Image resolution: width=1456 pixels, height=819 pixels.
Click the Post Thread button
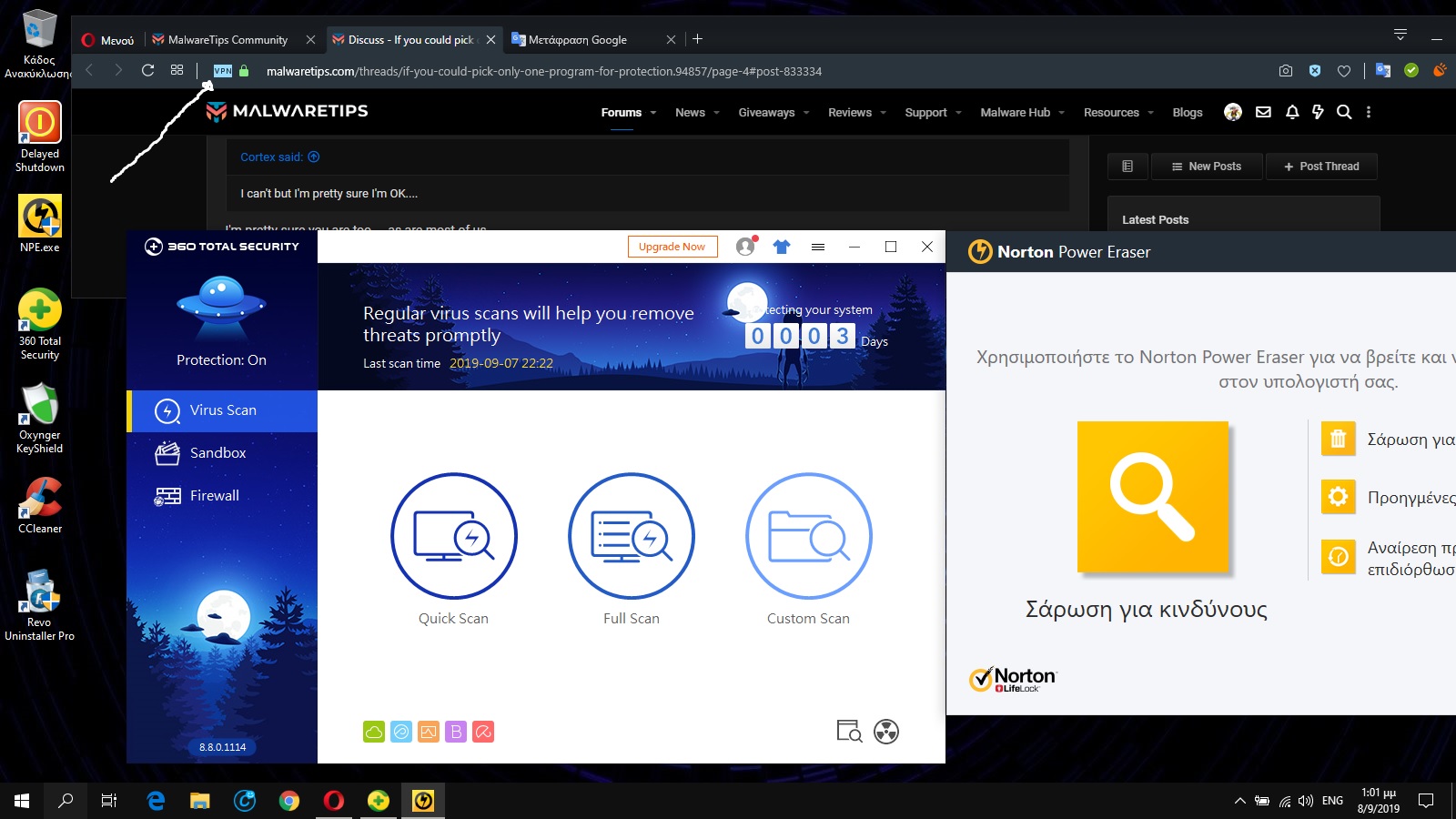pos(1321,167)
